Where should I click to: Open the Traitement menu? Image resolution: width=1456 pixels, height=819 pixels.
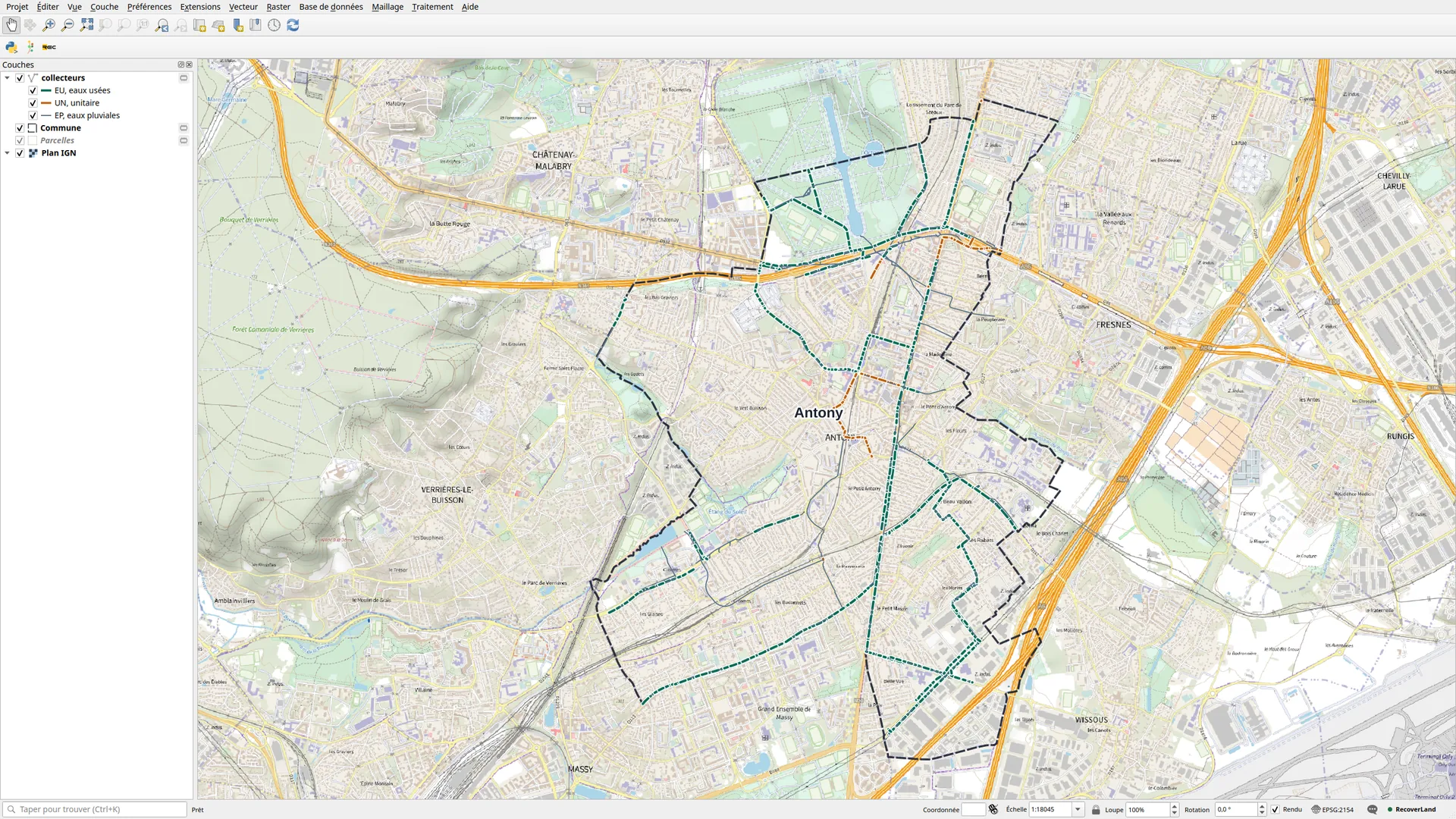tap(432, 7)
